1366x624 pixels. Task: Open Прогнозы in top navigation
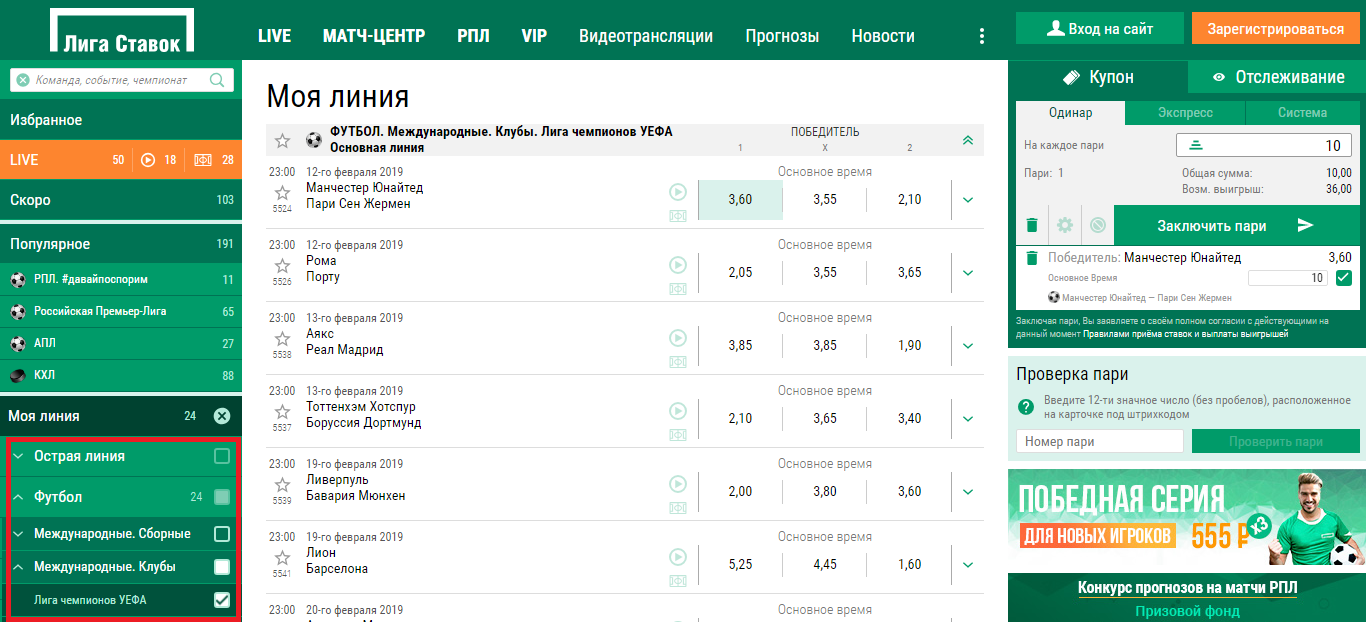click(x=782, y=36)
